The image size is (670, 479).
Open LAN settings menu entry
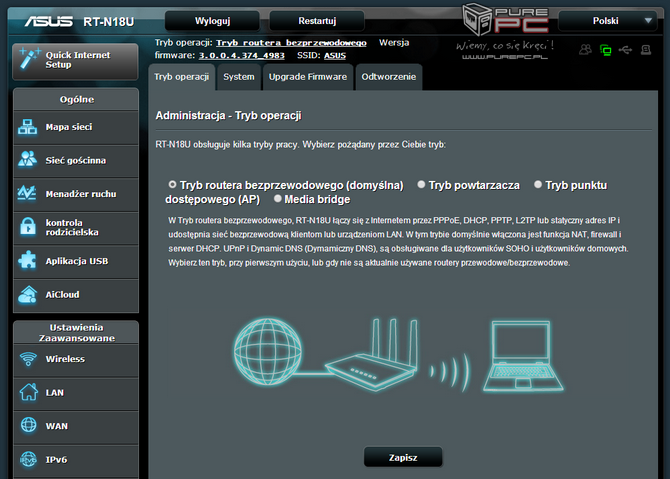76,393
